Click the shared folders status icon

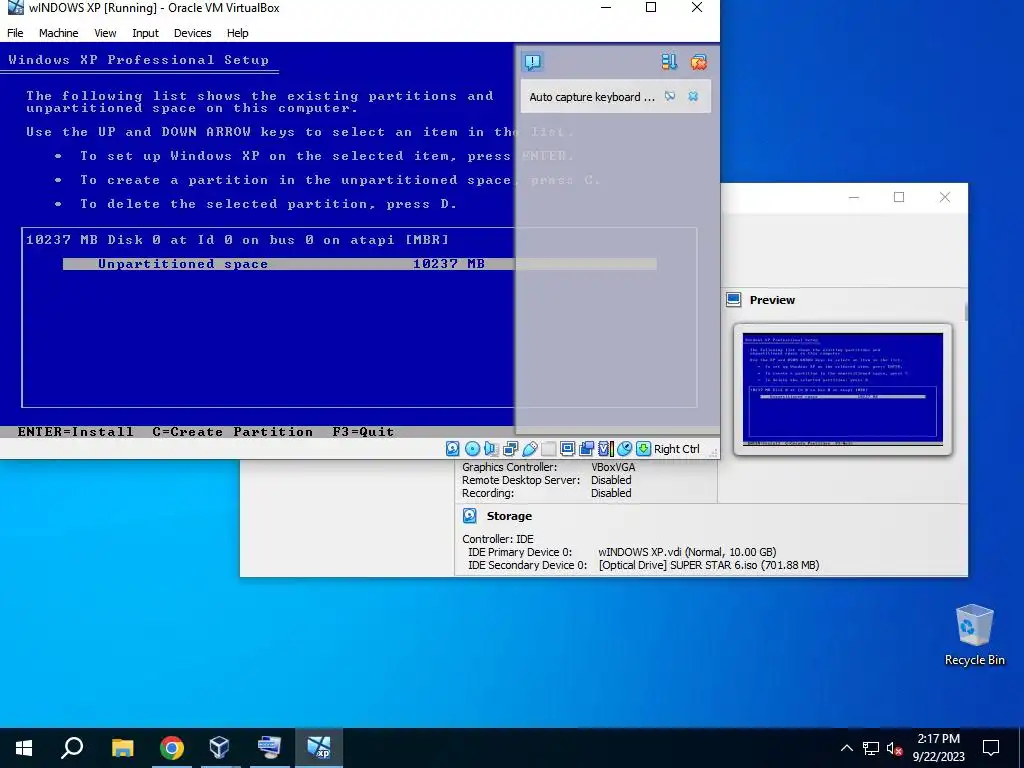[549, 449]
